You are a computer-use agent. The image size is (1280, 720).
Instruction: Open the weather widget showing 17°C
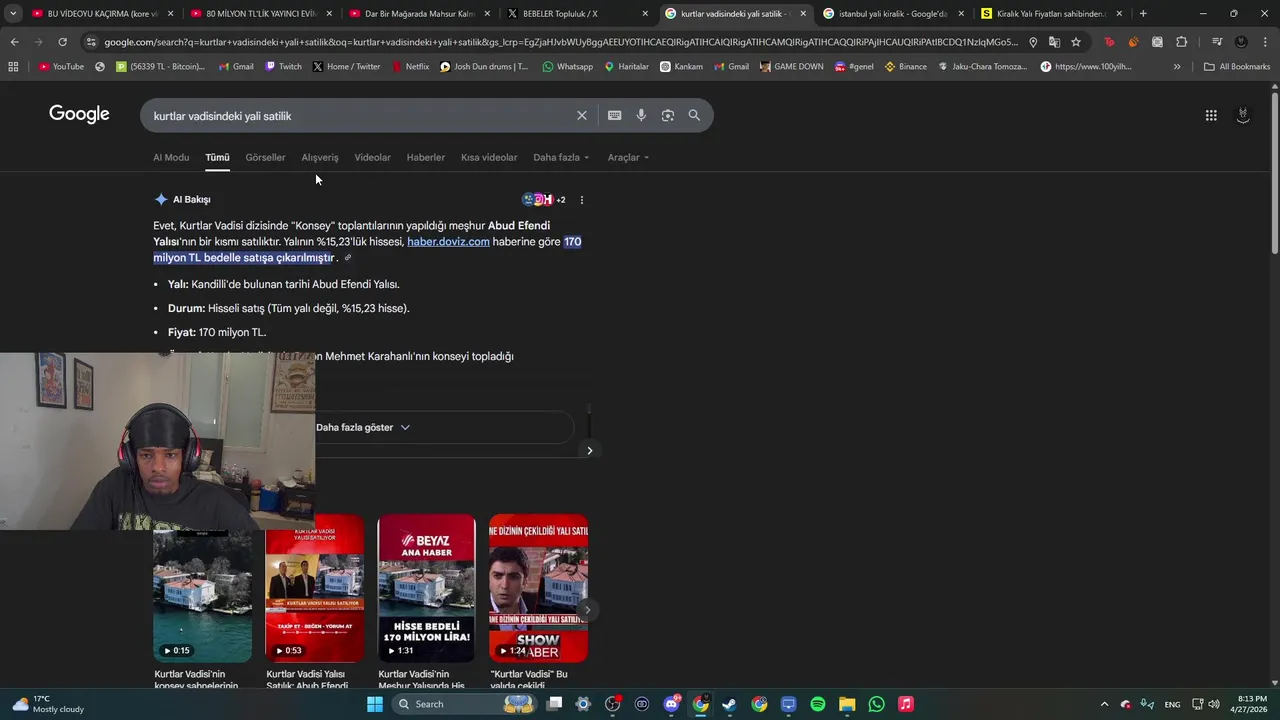(48, 704)
